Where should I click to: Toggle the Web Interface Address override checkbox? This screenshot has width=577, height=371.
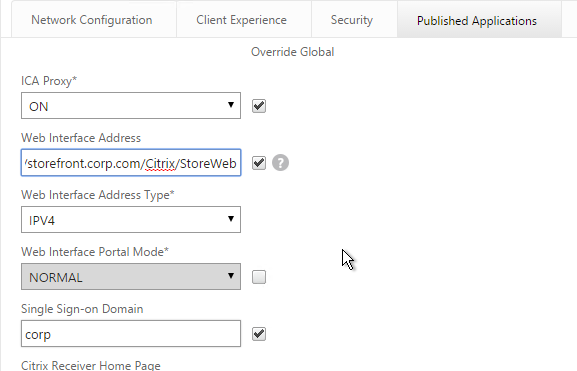click(x=259, y=163)
